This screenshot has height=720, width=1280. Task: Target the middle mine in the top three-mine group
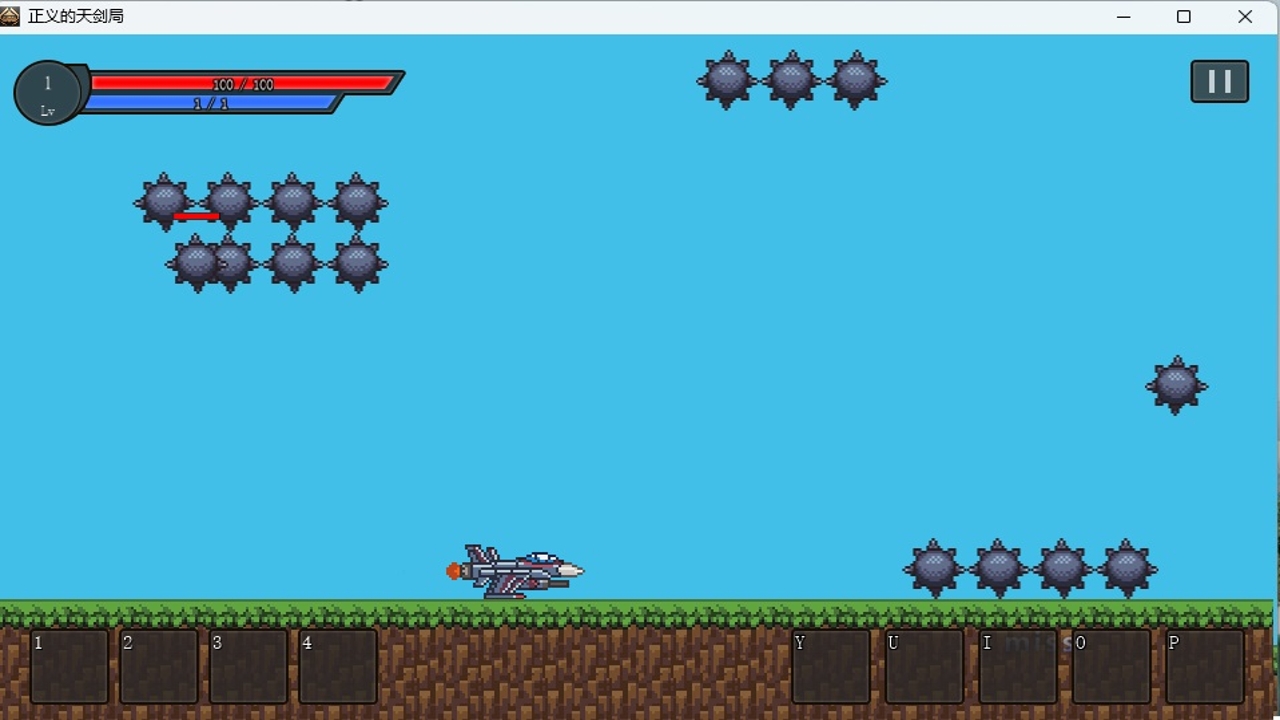click(791, 80)
